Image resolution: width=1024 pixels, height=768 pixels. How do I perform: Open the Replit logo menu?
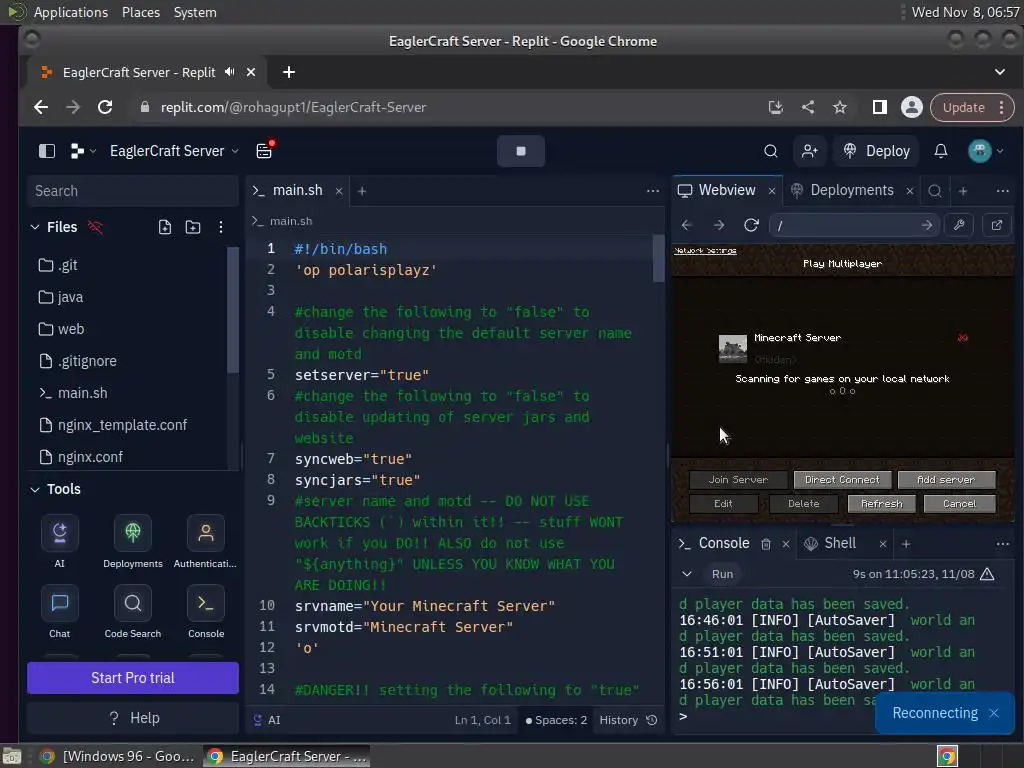tap(83, 151)
